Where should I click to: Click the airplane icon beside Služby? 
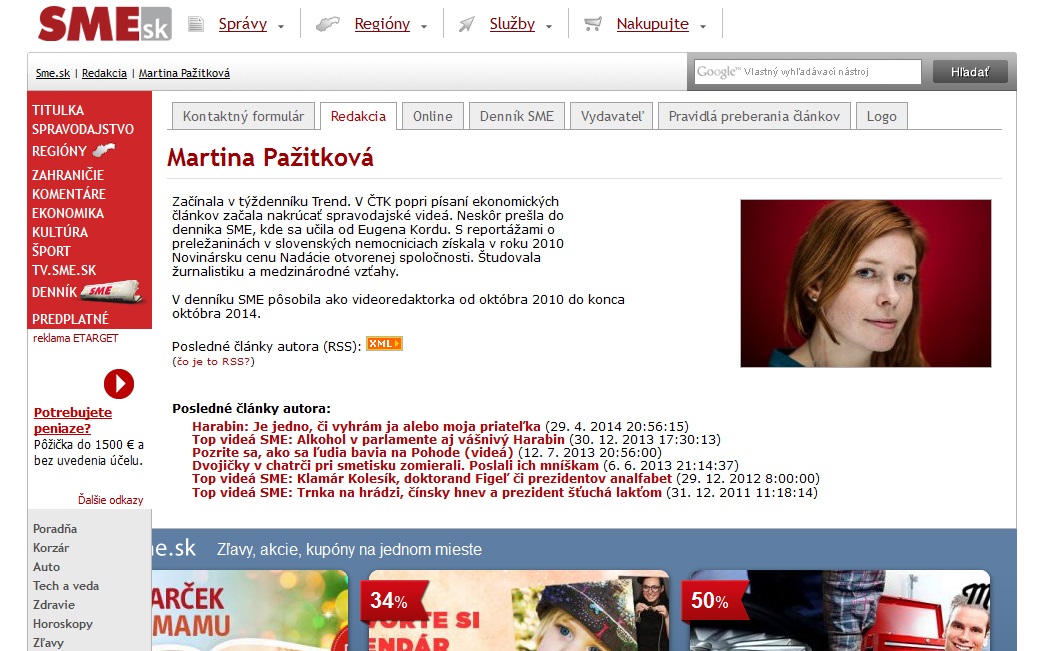click(x=466, y=24)
